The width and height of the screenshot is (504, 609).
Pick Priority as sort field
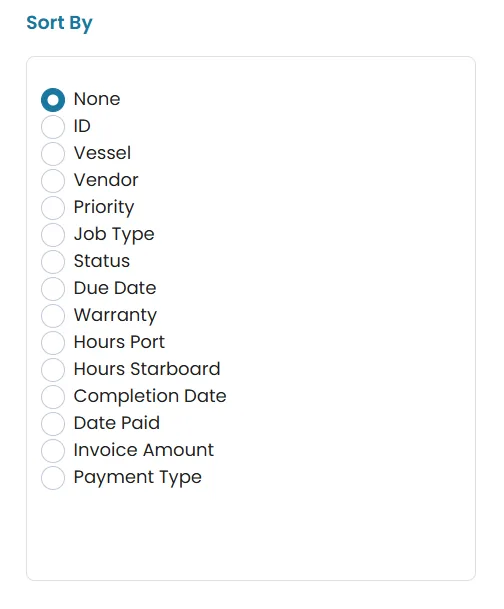[53, 208]
